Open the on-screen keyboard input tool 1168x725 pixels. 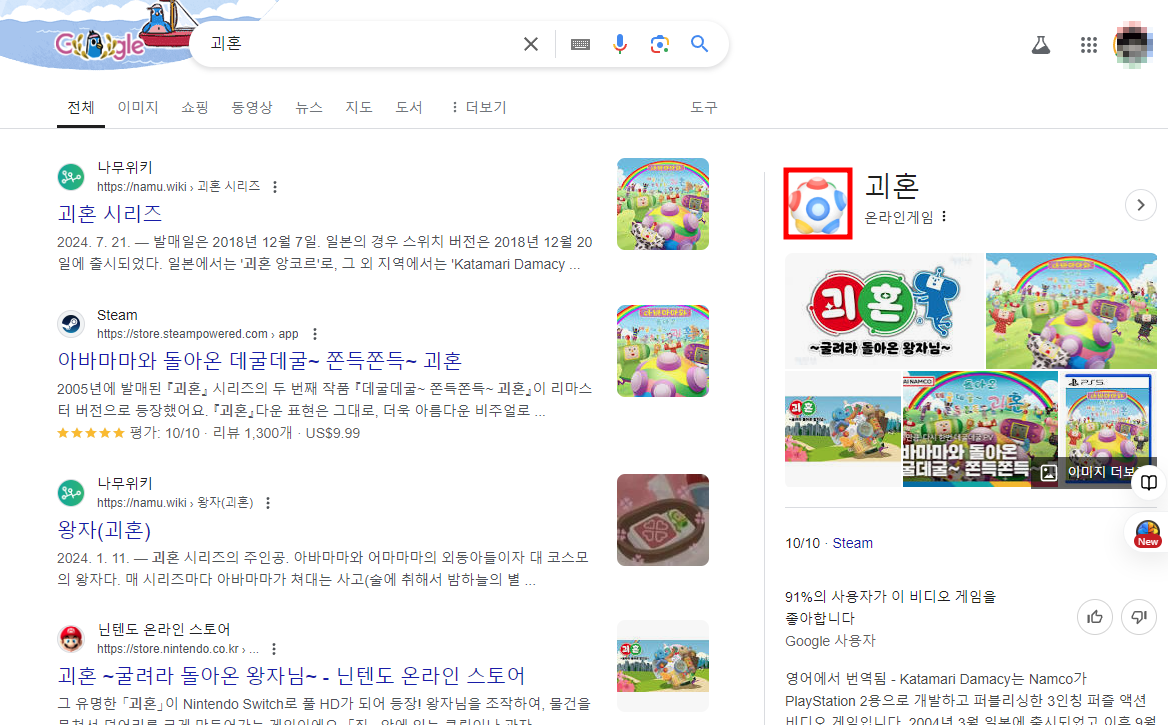pos(580,45)
